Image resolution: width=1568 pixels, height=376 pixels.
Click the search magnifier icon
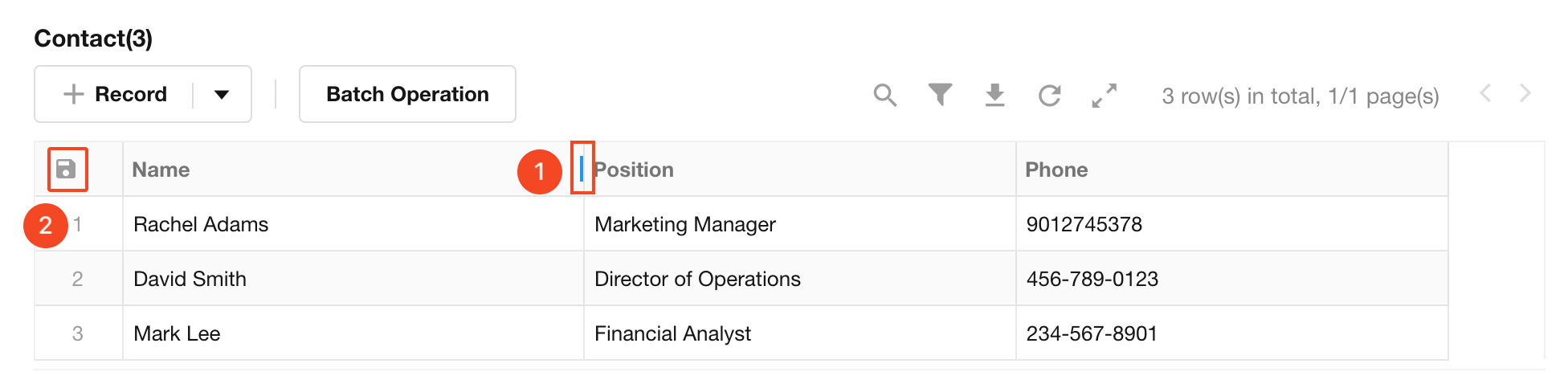pos(884,95)
